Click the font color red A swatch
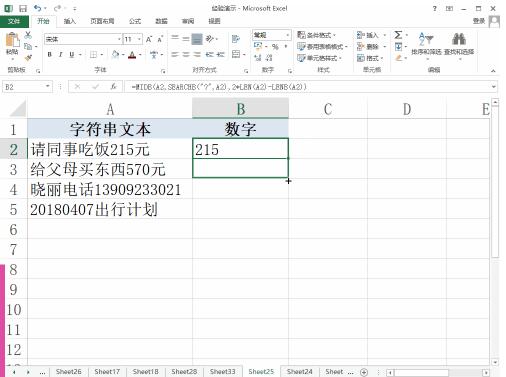The height and width of the screenshot is (377, 506). [132, 55]
